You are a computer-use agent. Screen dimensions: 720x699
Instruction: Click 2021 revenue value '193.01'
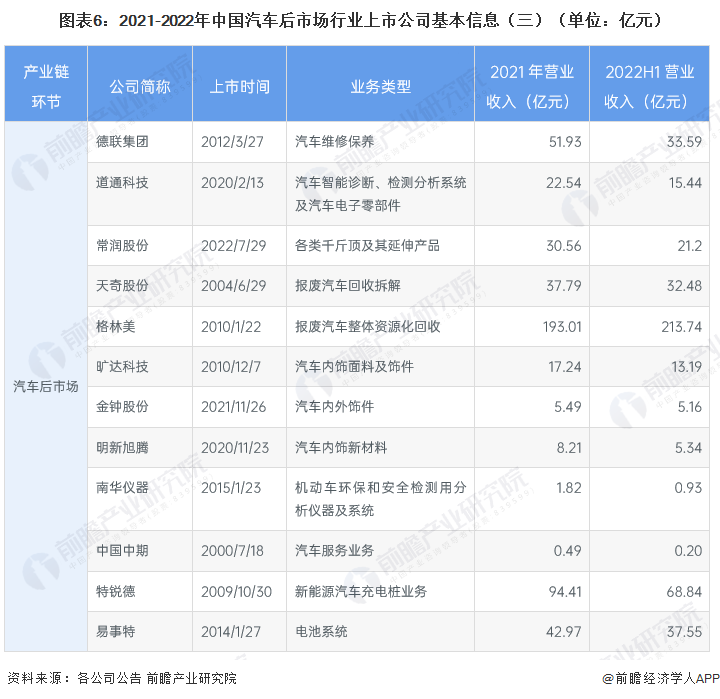click(562, 327)
